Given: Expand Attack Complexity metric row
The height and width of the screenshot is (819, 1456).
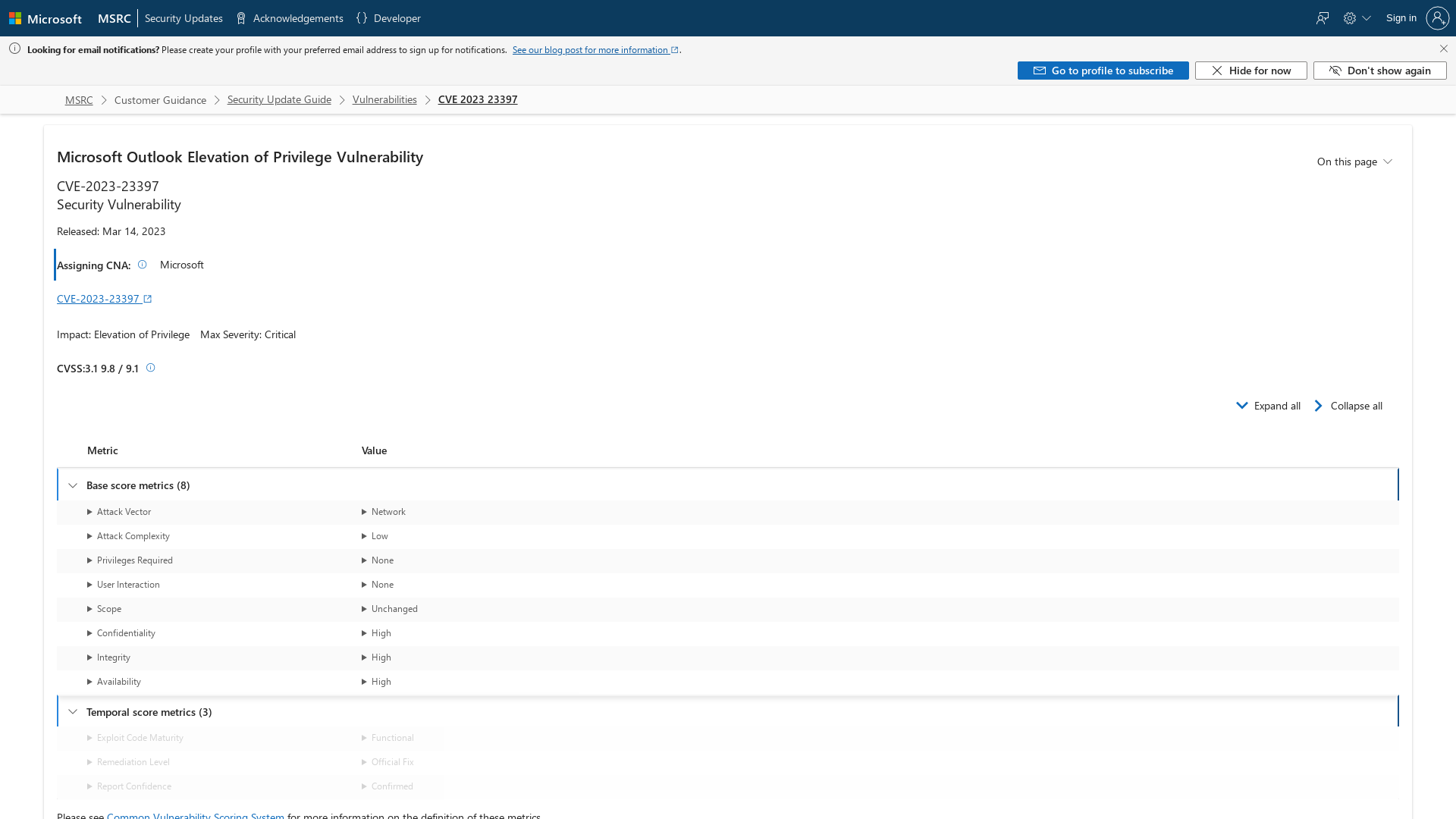Looking at the screenshot, I should coord(128,536).
